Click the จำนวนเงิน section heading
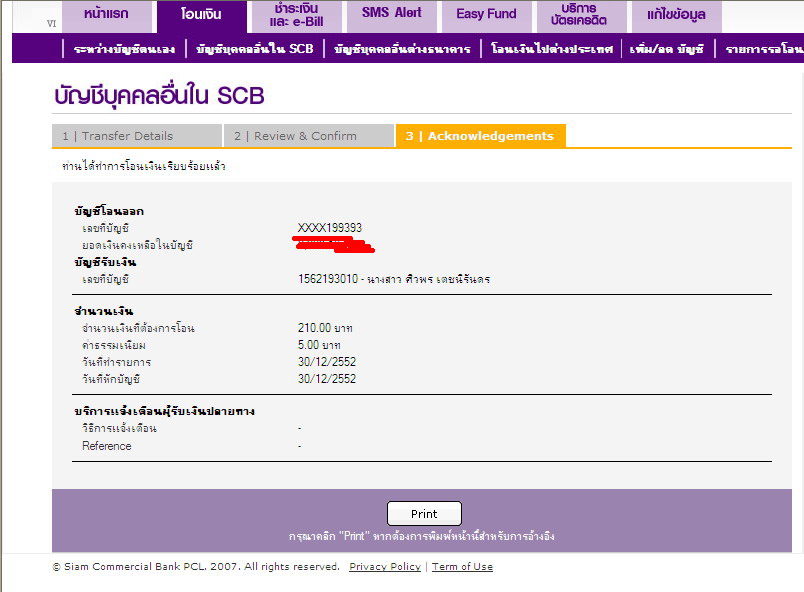Viewport: 804px width, 592px height. (104, 311)
